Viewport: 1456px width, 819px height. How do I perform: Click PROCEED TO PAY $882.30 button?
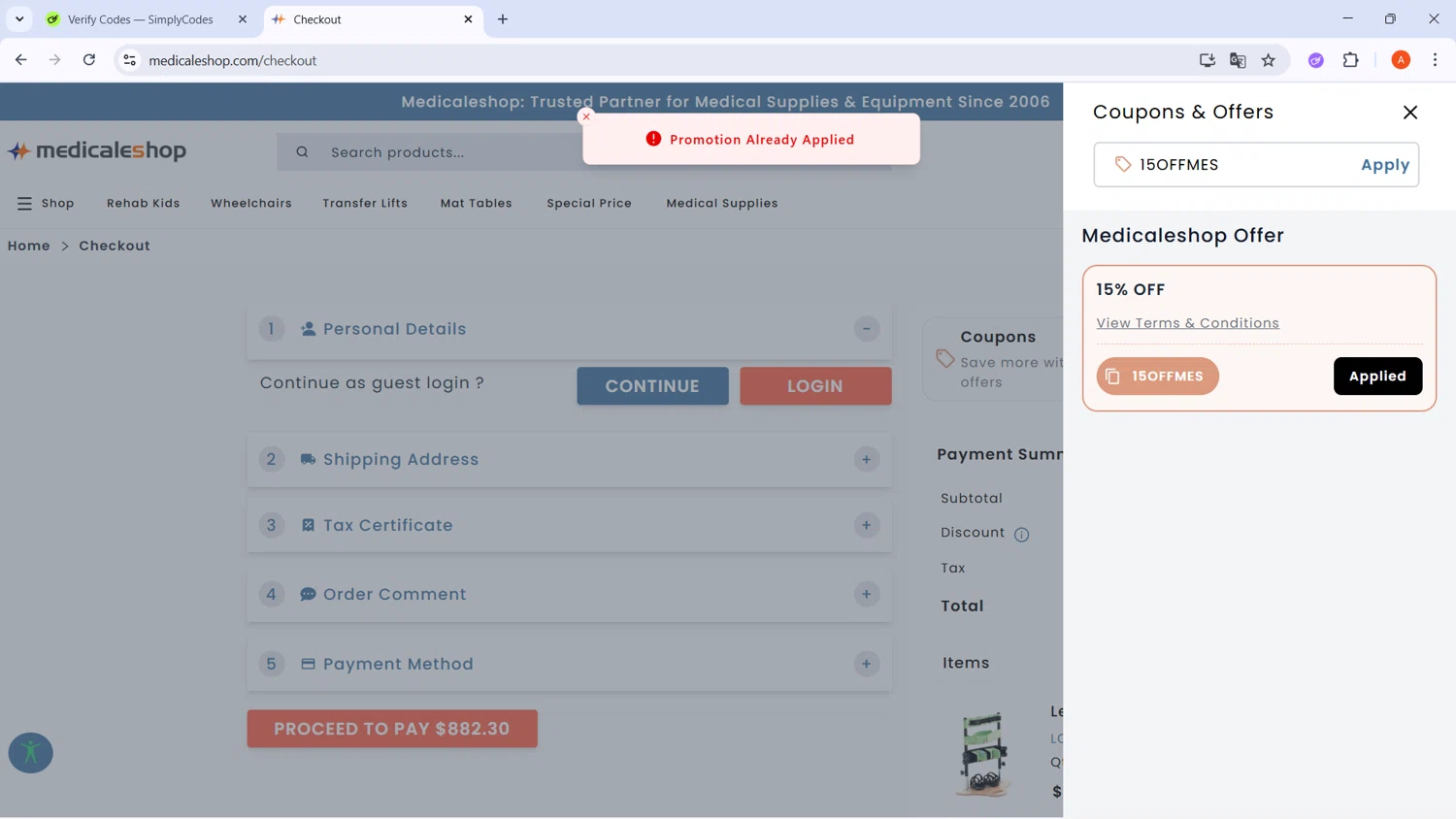coord(392,729)
